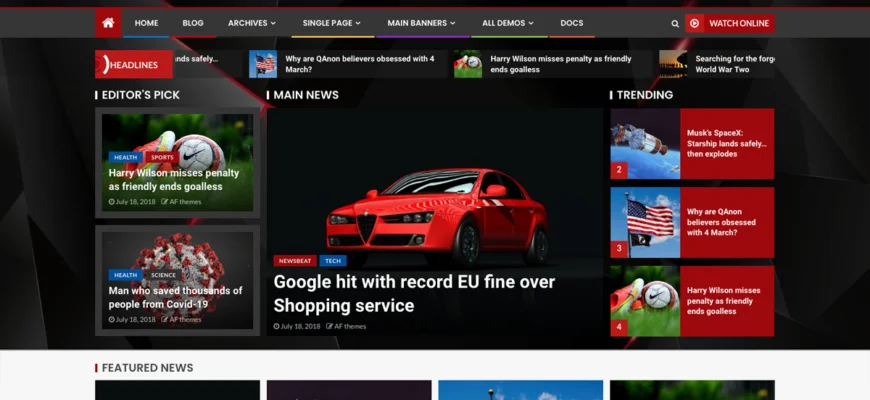Click the Newsbeat category tag
This screenshot has height=400, width=870.
click(x=294, y=261)
